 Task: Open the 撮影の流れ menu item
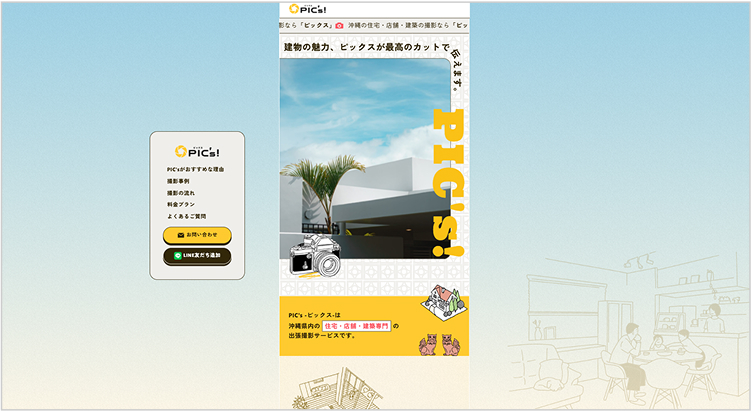[x=181, y=193]
